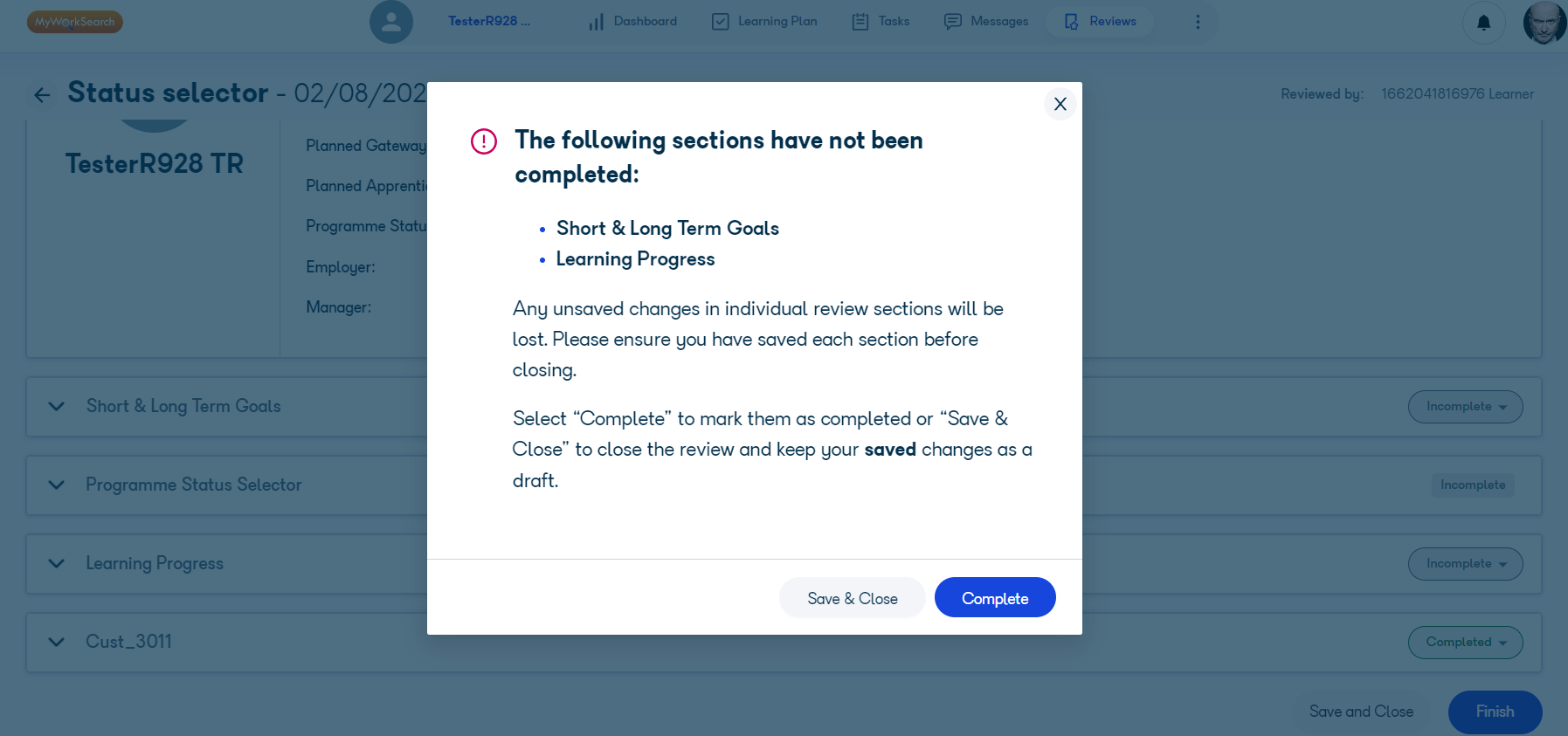Click the MyWorkSearch logo
The height and width of the screenshot is (736, 1568).
click(75, 22)
